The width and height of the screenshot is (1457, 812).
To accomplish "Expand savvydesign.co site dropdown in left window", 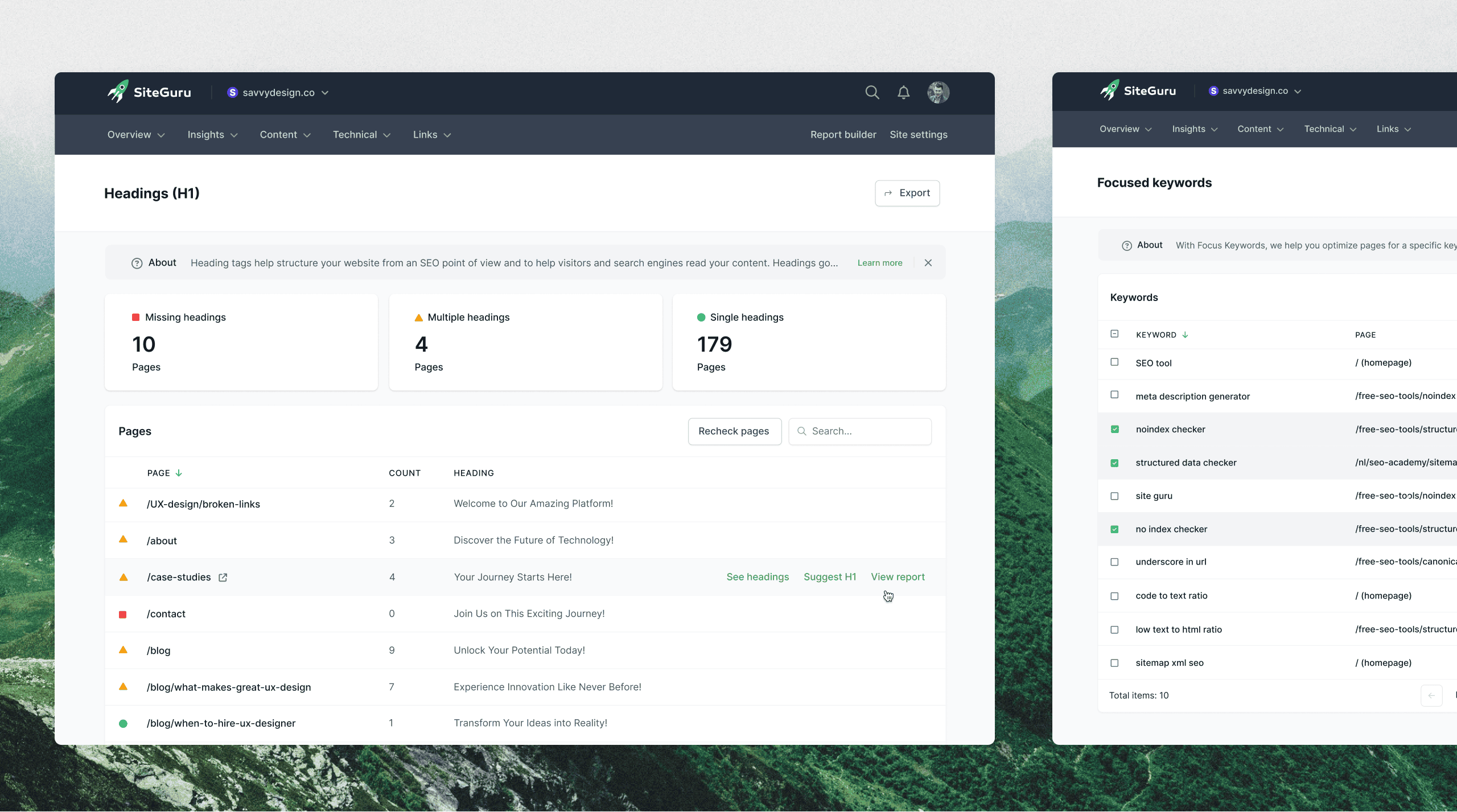I will pyautogui.click(x=278, y=93).
